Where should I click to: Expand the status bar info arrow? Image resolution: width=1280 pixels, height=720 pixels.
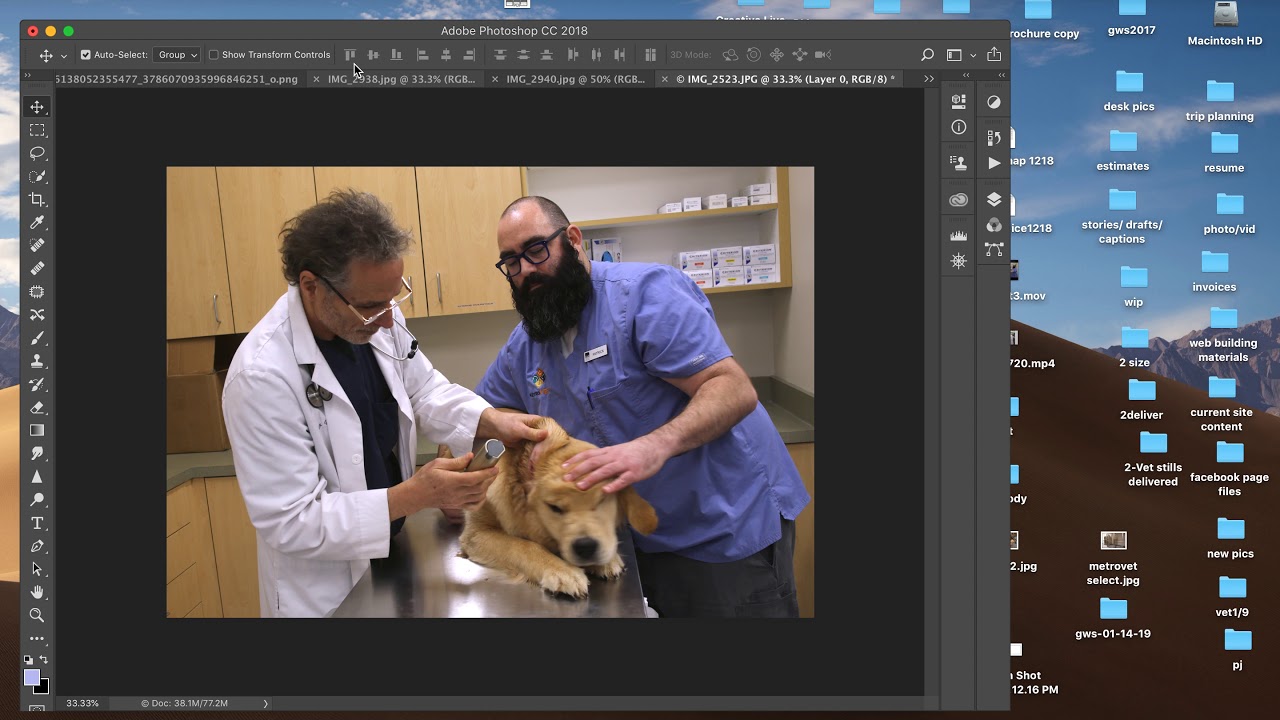[265, 704]
